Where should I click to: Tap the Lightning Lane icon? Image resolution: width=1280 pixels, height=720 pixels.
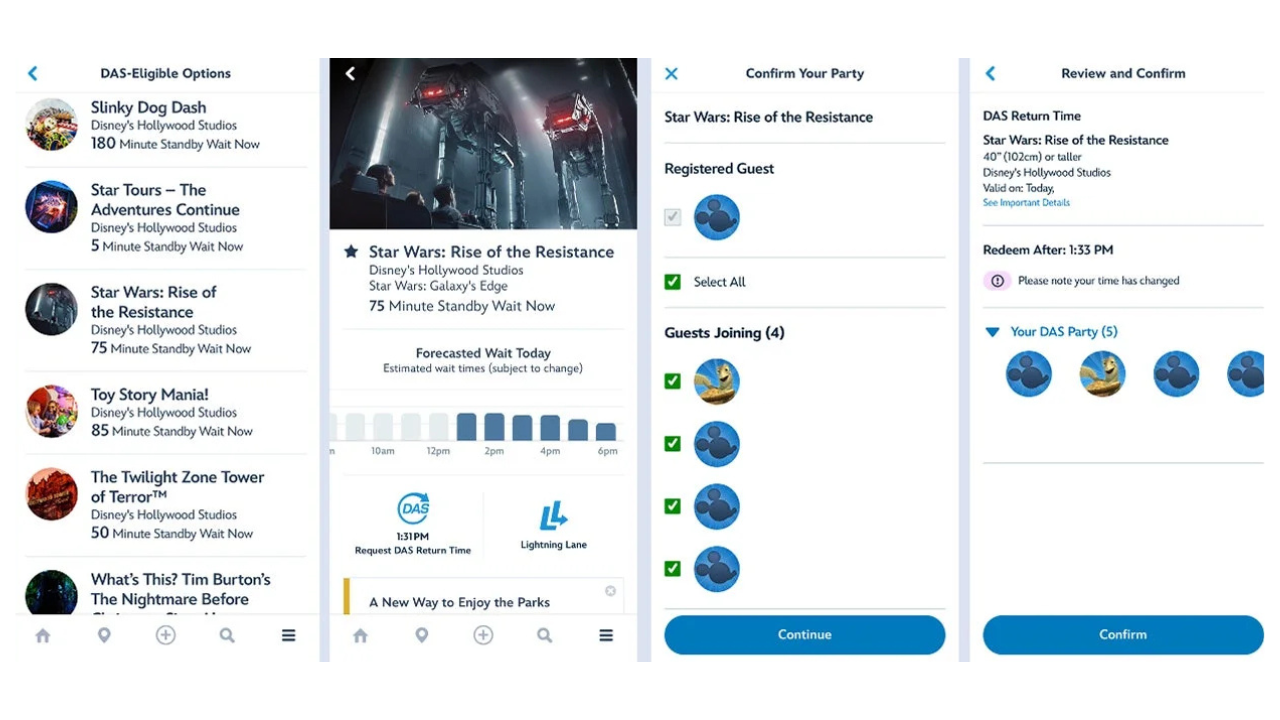click(553, 516)
